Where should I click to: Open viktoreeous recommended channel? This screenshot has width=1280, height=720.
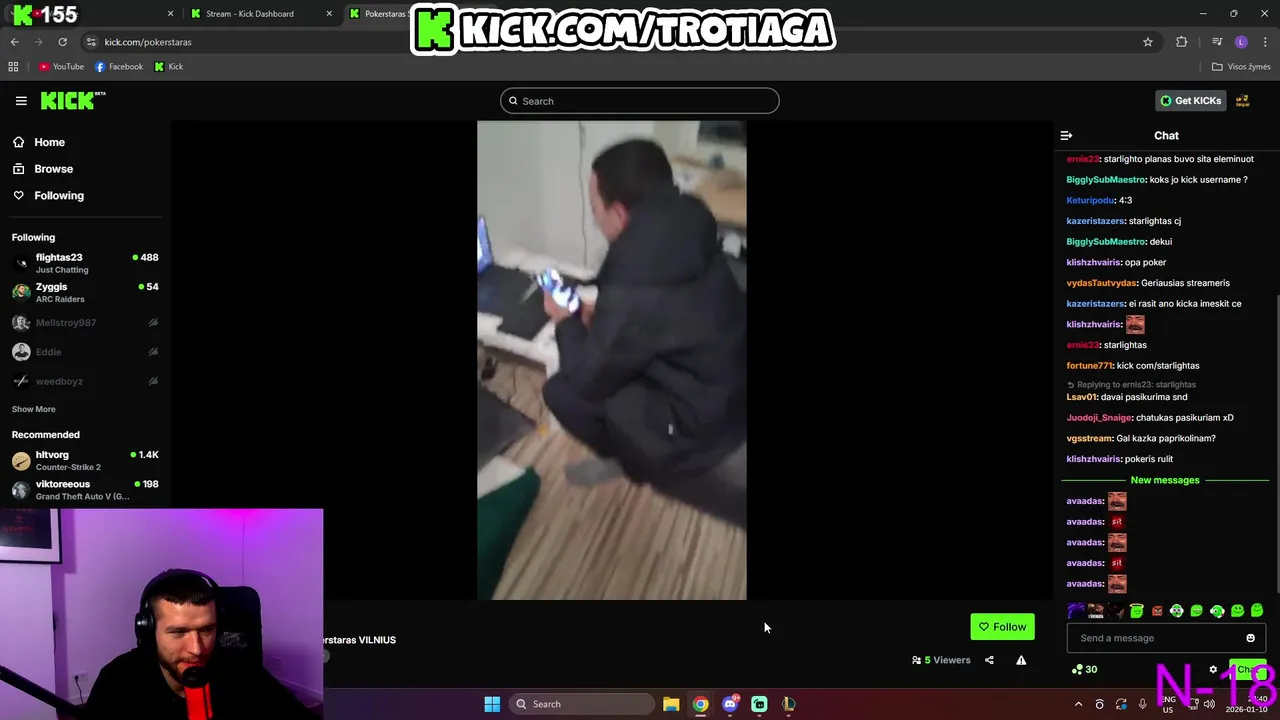(85, 489)
